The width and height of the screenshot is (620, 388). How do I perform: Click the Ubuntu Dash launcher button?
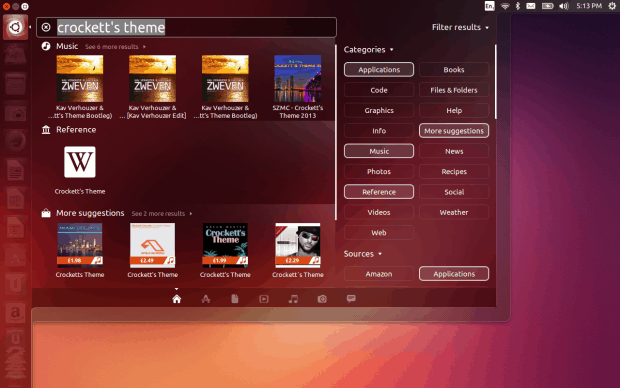15,27
